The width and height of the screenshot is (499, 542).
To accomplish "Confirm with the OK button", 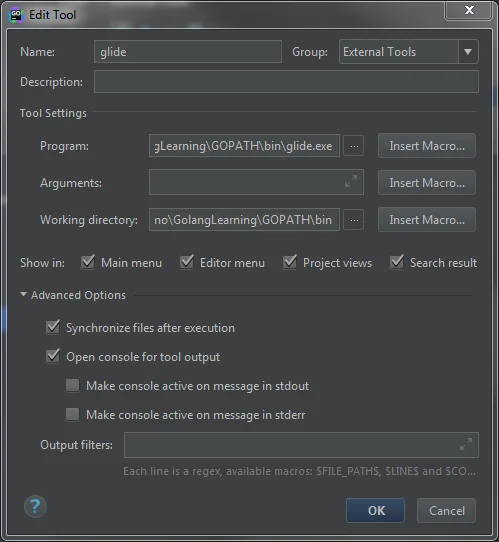I will coord(376,511).
